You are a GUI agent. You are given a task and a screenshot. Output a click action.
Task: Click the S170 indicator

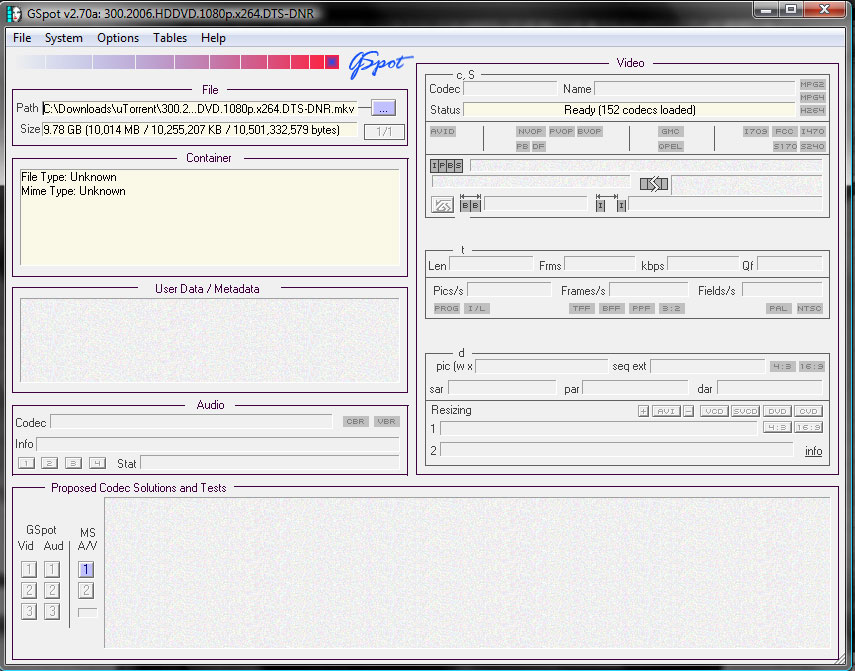pos(785,147)
